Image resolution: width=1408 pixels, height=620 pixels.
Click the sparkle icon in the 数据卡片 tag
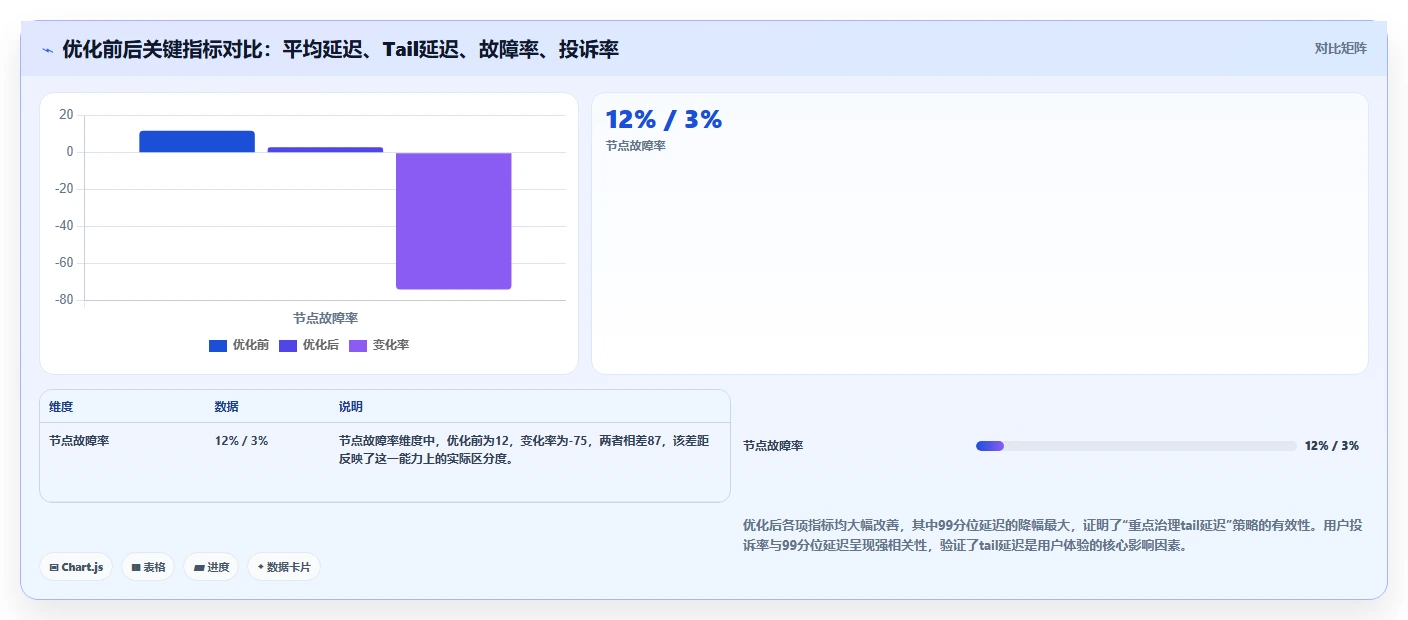click(x=261, y=567)
